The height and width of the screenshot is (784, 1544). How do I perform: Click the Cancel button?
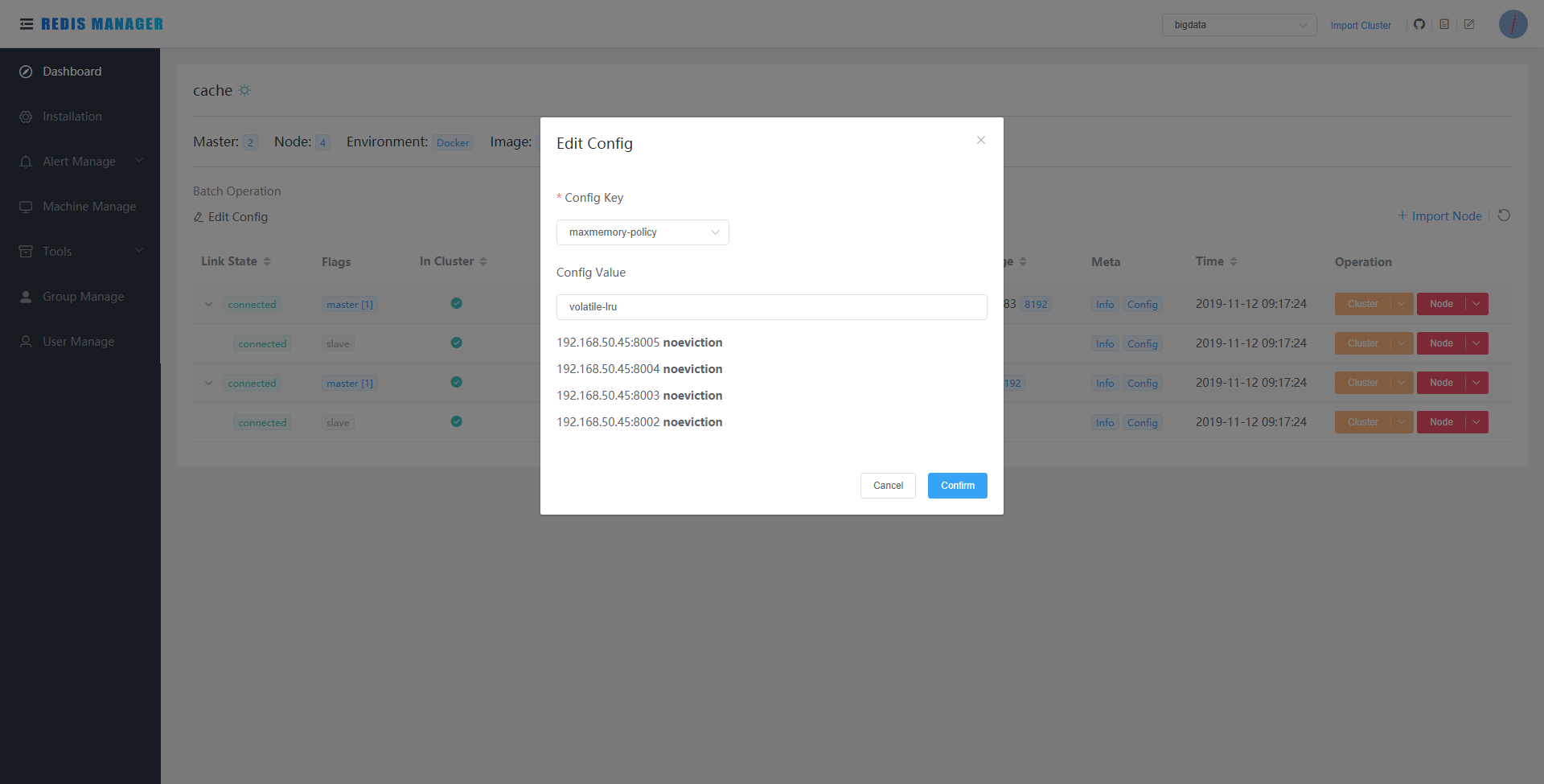pyautogui.click(x=888, y=486)
